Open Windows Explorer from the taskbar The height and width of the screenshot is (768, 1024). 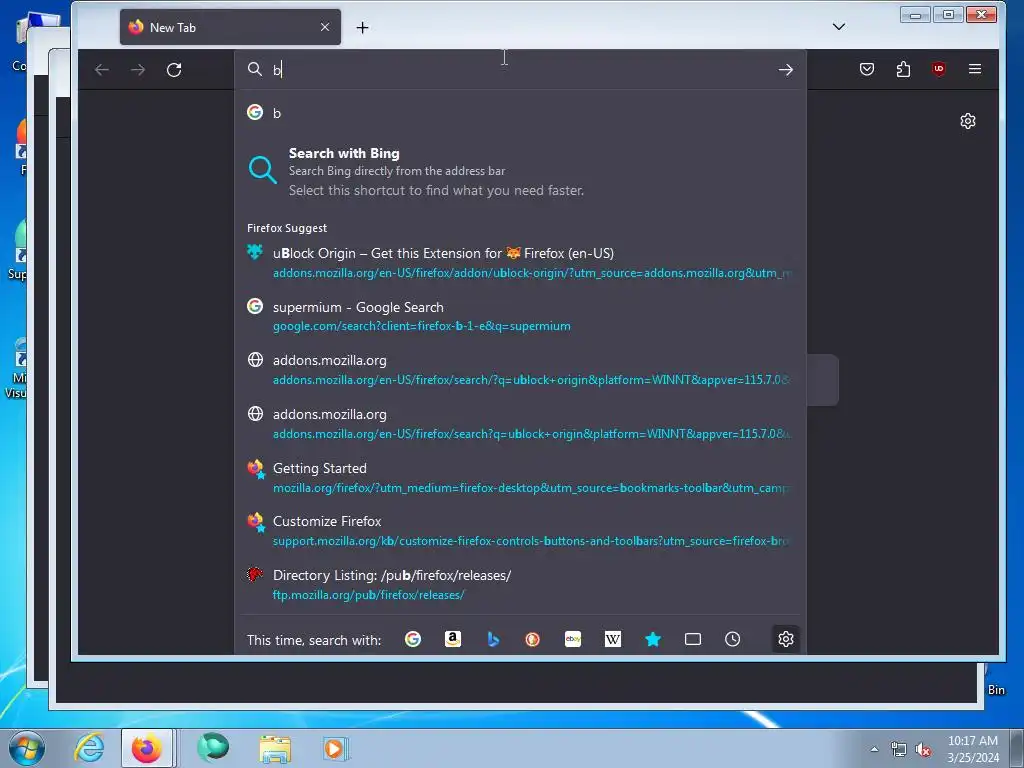(x=275, y=748)
